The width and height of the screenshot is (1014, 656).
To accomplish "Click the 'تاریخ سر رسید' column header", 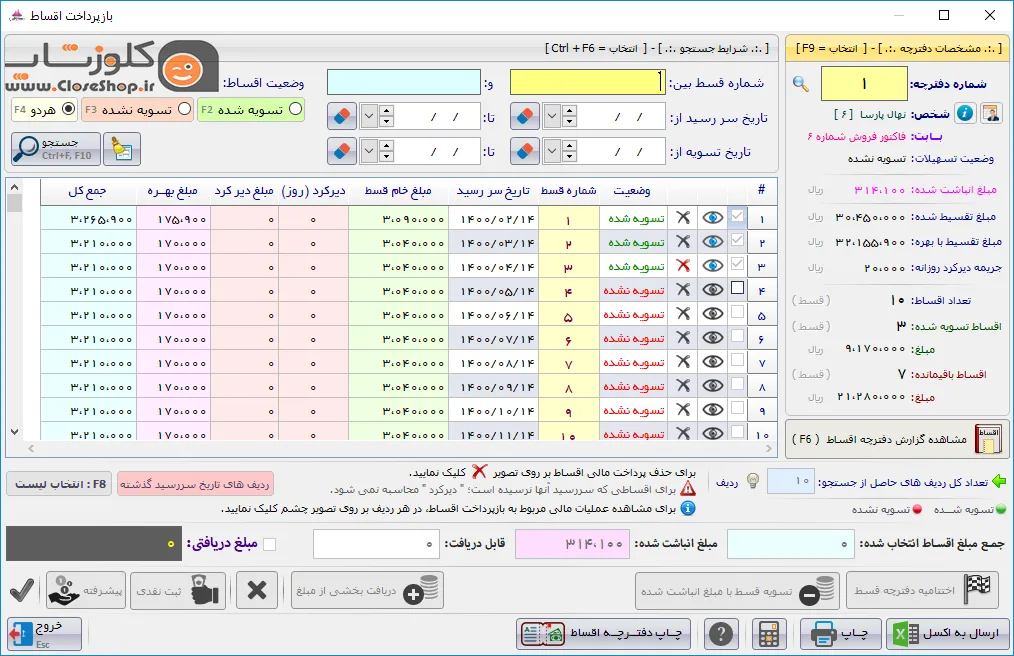I will click(493, 191).
